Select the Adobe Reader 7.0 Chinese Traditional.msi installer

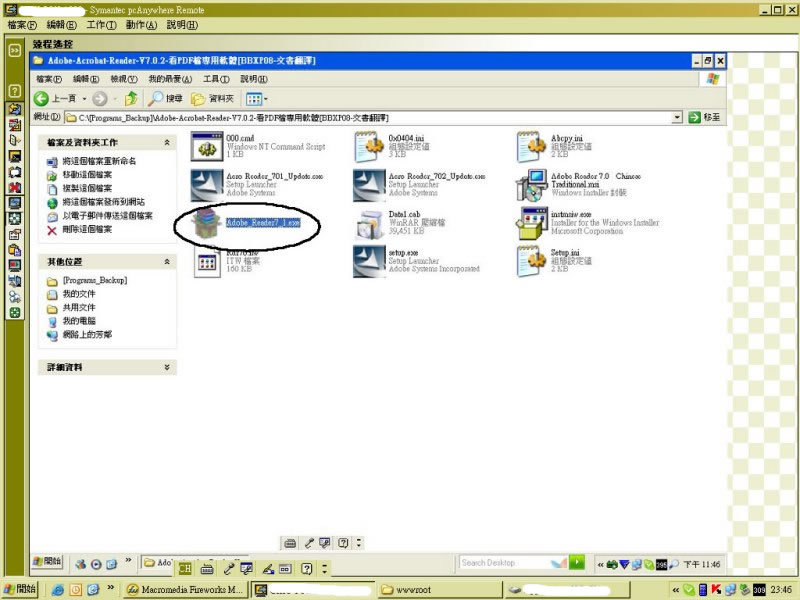coord(579,184)
